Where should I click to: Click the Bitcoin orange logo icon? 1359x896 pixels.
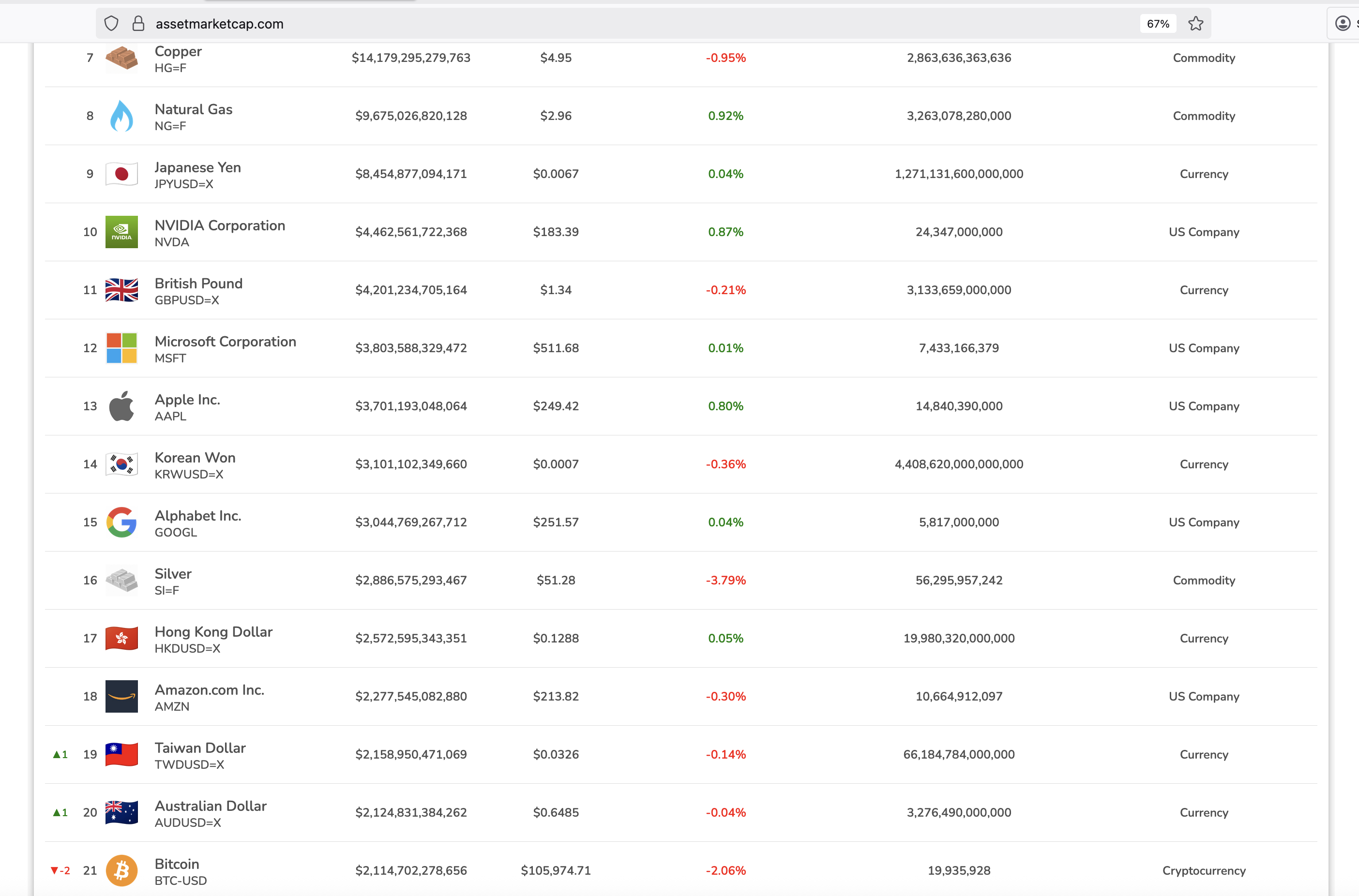(121, 870)
